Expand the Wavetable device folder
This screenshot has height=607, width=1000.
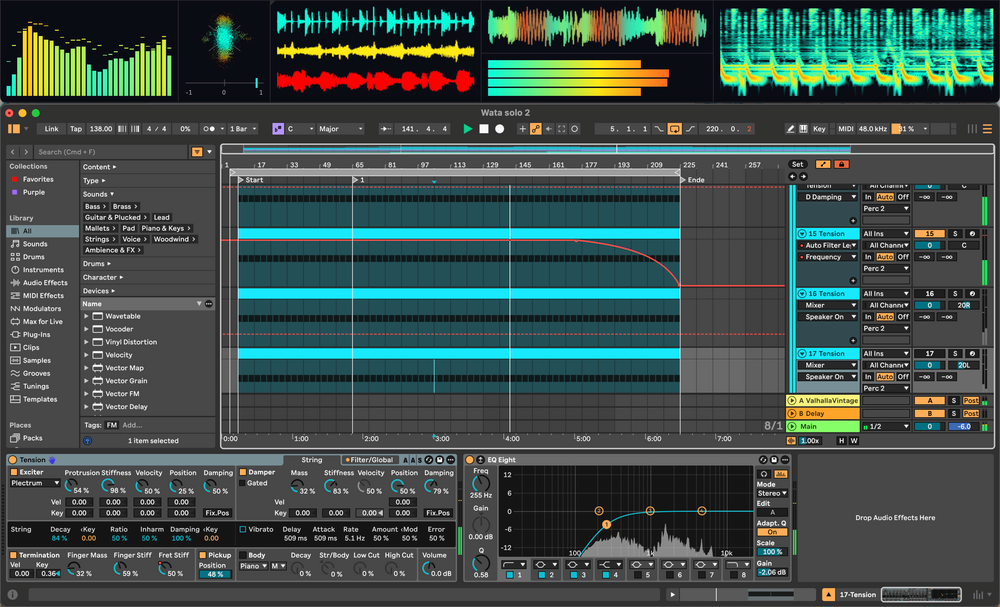coord(87,316)
